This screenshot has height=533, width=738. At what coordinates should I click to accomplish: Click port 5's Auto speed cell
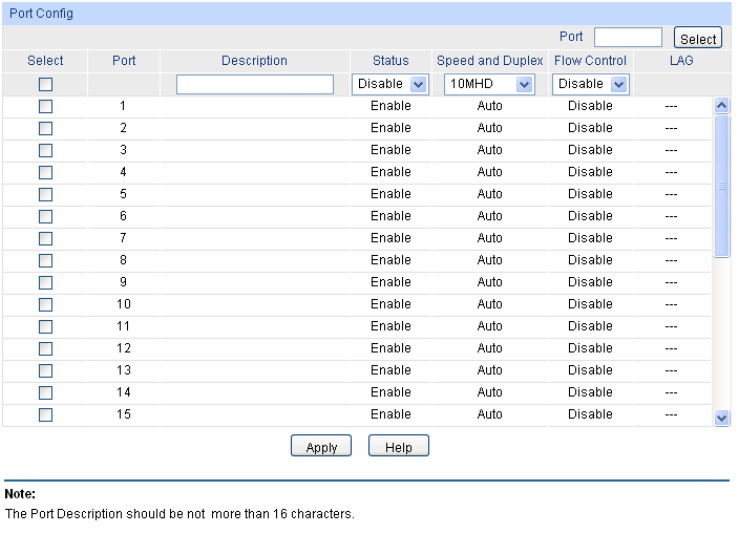click(x=489, y=194)
